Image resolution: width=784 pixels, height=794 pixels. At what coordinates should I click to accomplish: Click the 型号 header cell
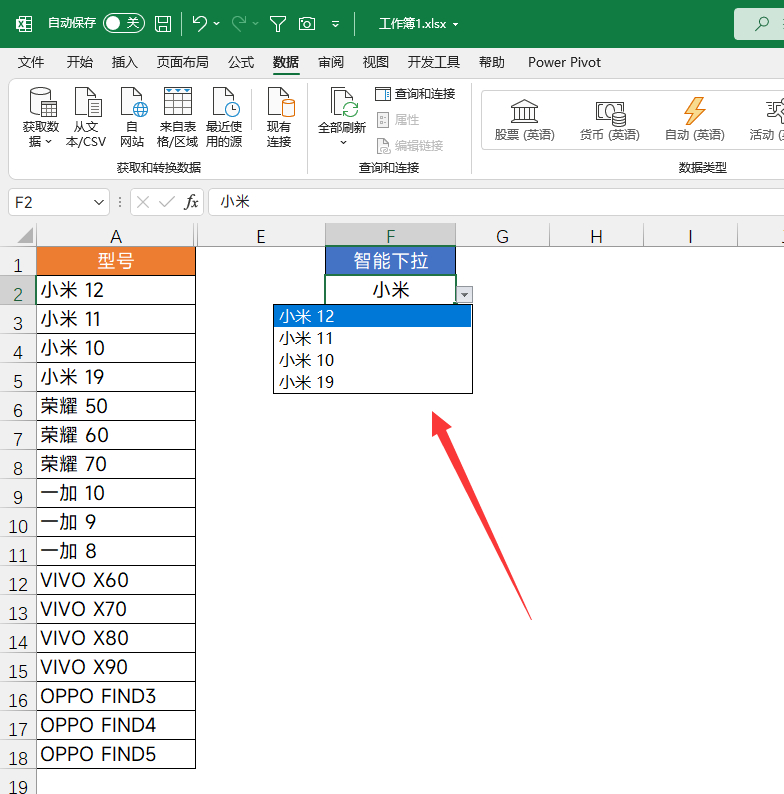(x=116, y=261)
